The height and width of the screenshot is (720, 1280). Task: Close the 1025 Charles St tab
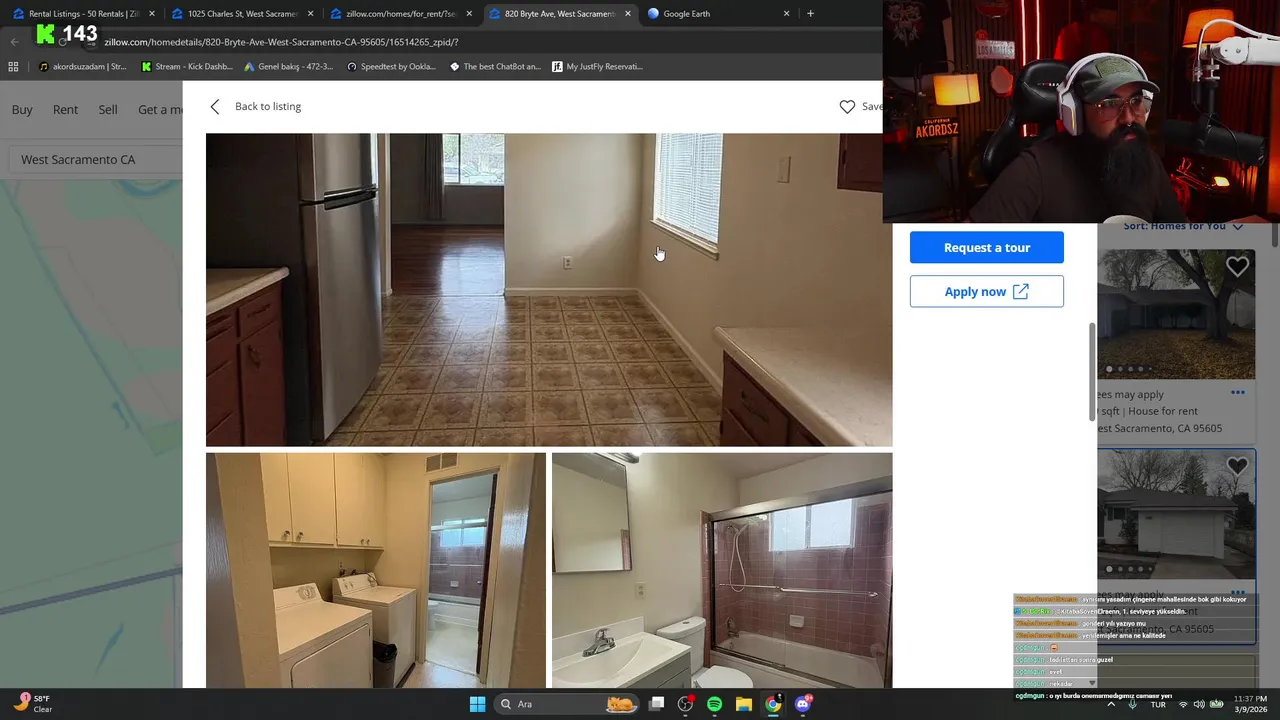310,14
